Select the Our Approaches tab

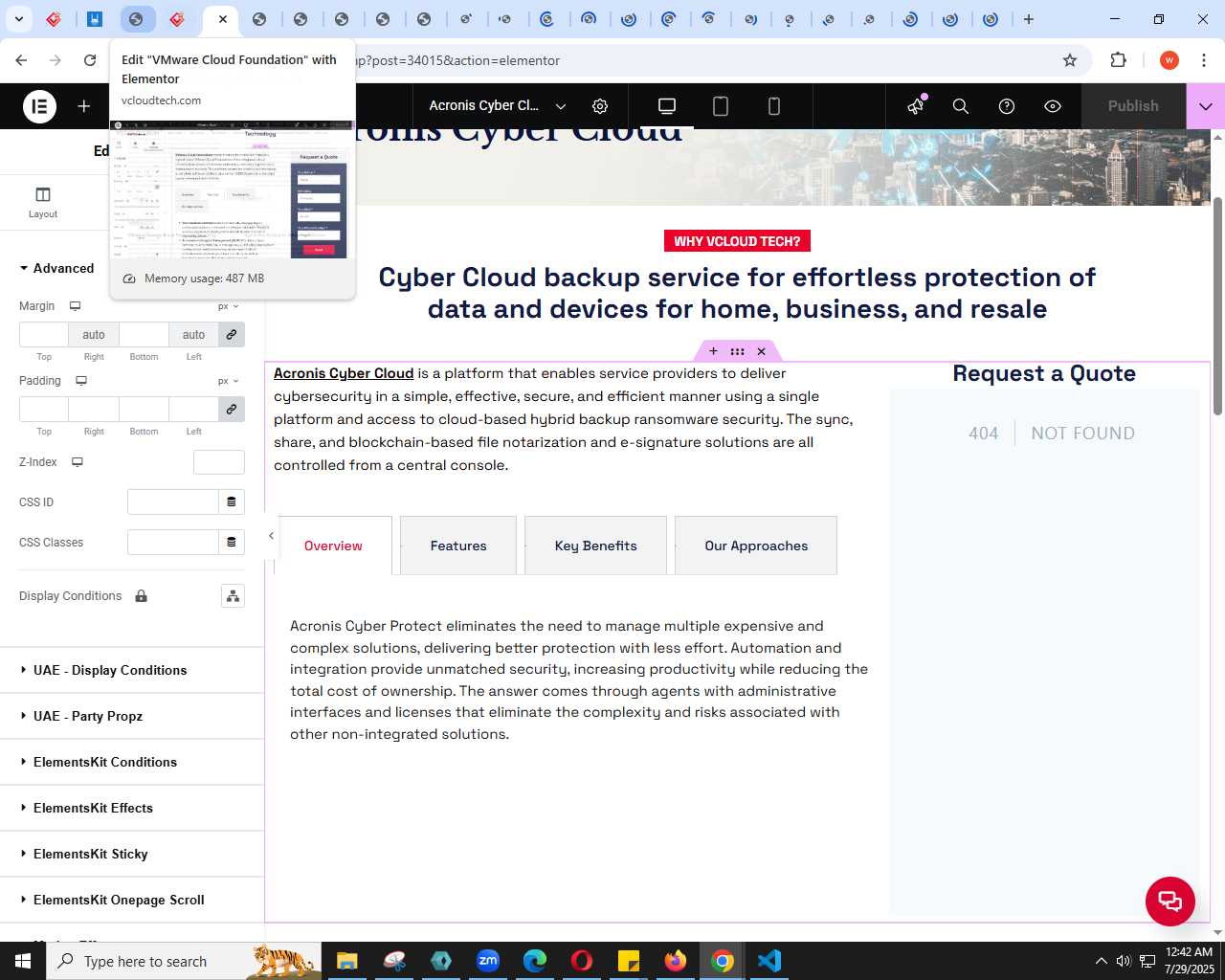[756, 546]
